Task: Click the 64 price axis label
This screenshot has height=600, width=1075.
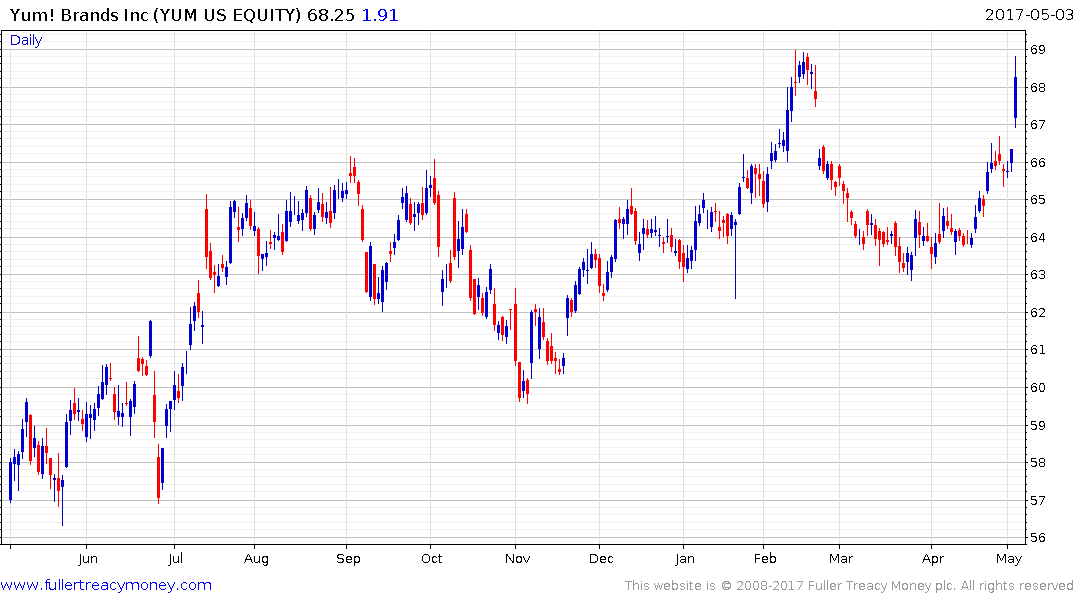Action: coord(1037,237)
